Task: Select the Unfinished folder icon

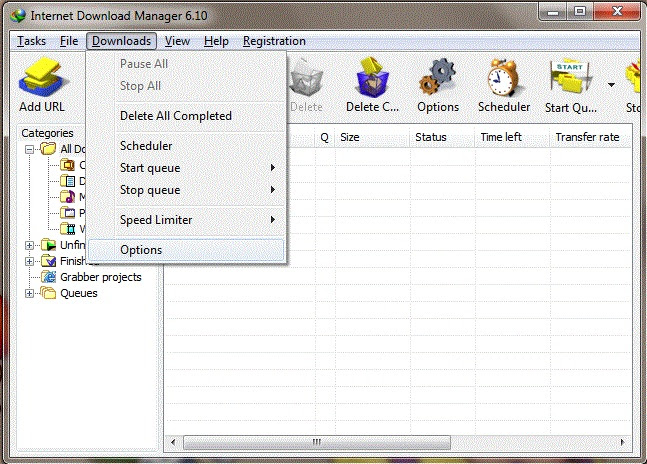Action: [48, 245]
